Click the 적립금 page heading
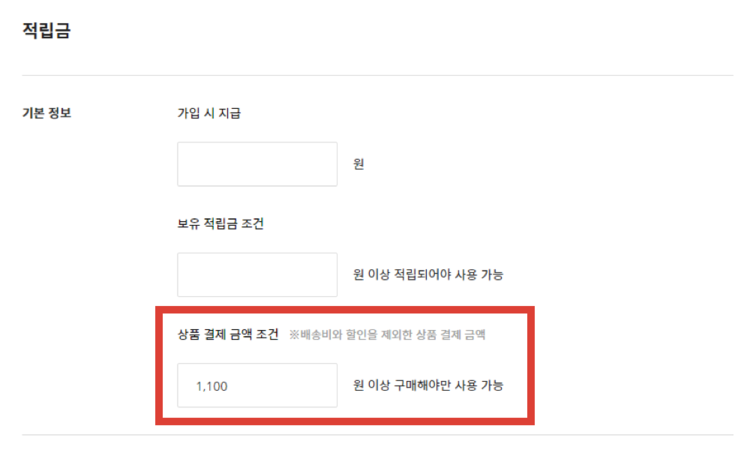This screenshot has height=456, width=750. (x=46, y=30)
